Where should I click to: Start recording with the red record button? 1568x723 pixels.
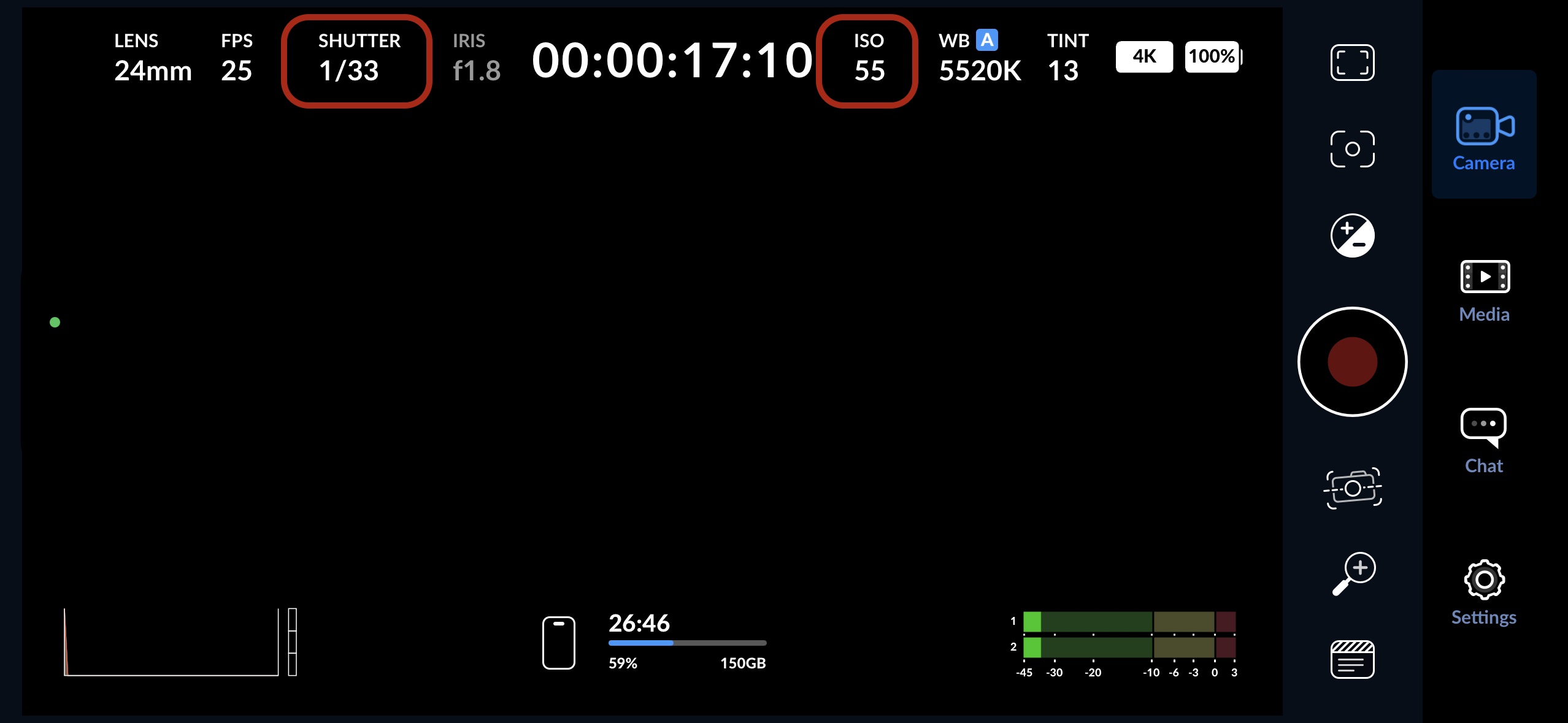point(1352,362)
